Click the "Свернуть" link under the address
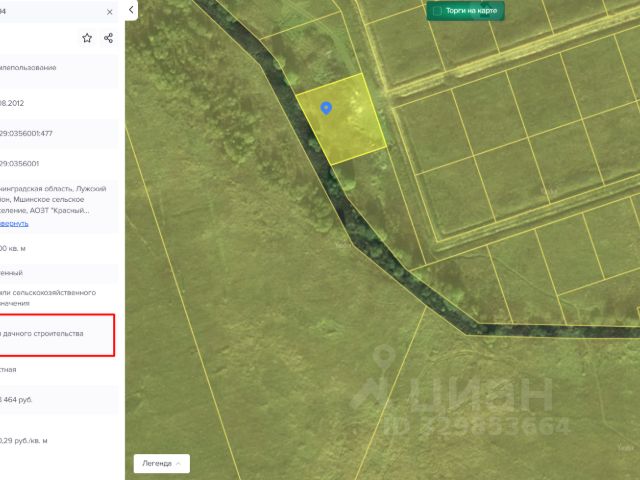Image resolution: width=640 pixels, height=480 pixels. [14, 224]
